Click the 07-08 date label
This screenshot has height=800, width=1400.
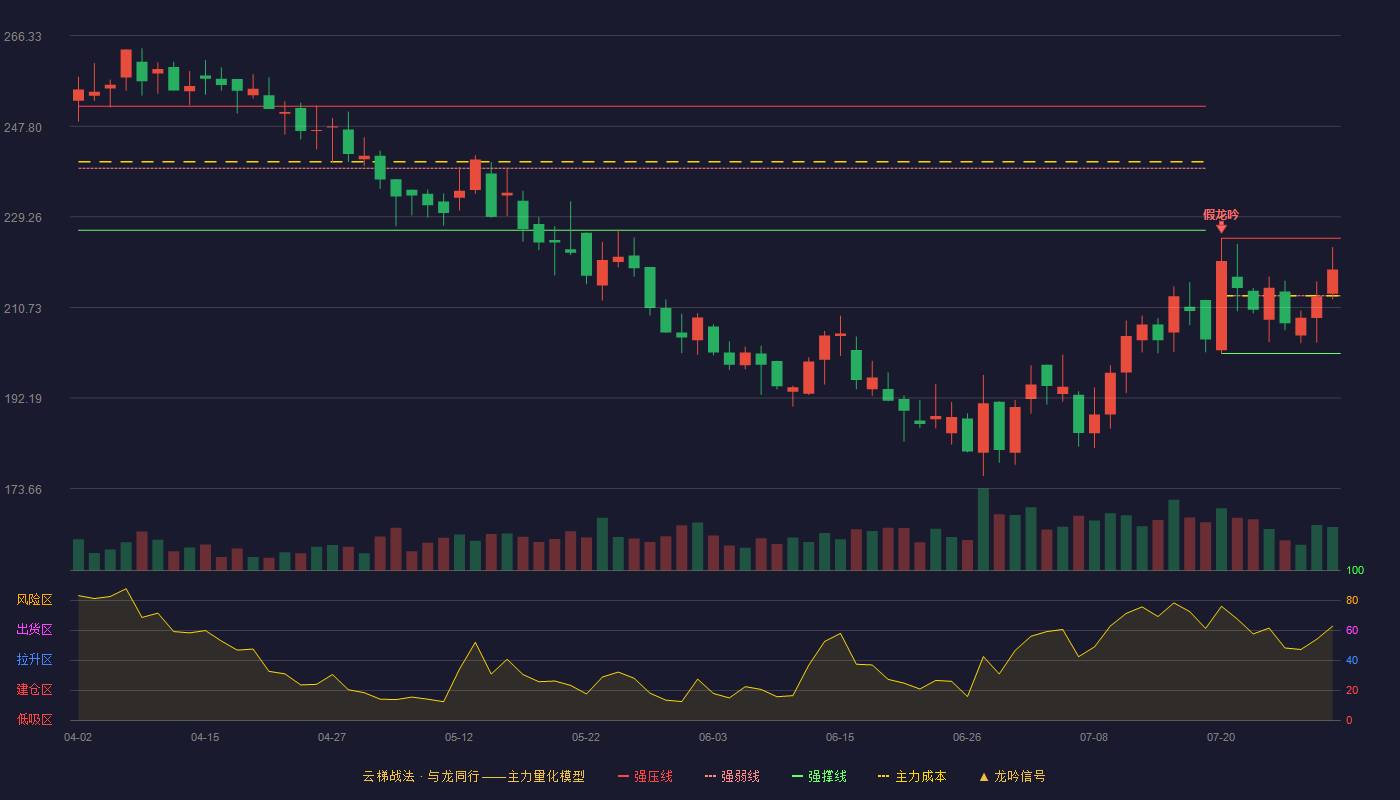(x=1094, y=737)
